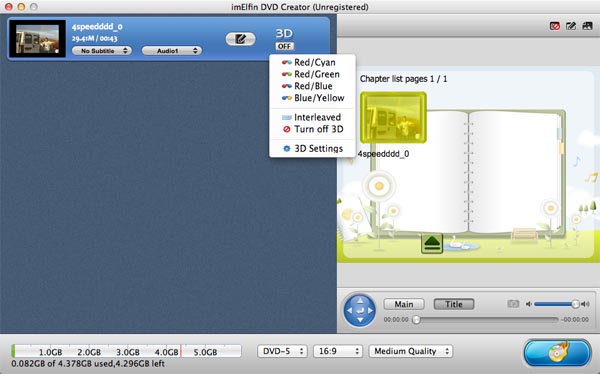
Task: Click the burn disc button
Action: click(557, 353)
